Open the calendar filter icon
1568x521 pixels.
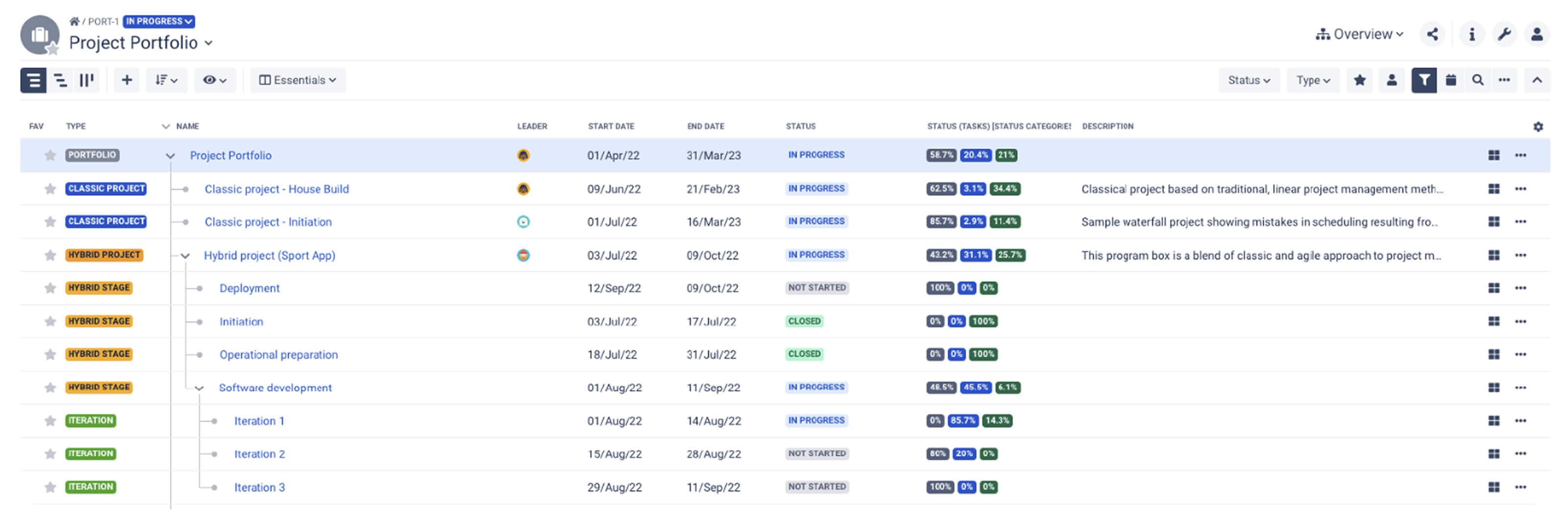[1451, 80]
